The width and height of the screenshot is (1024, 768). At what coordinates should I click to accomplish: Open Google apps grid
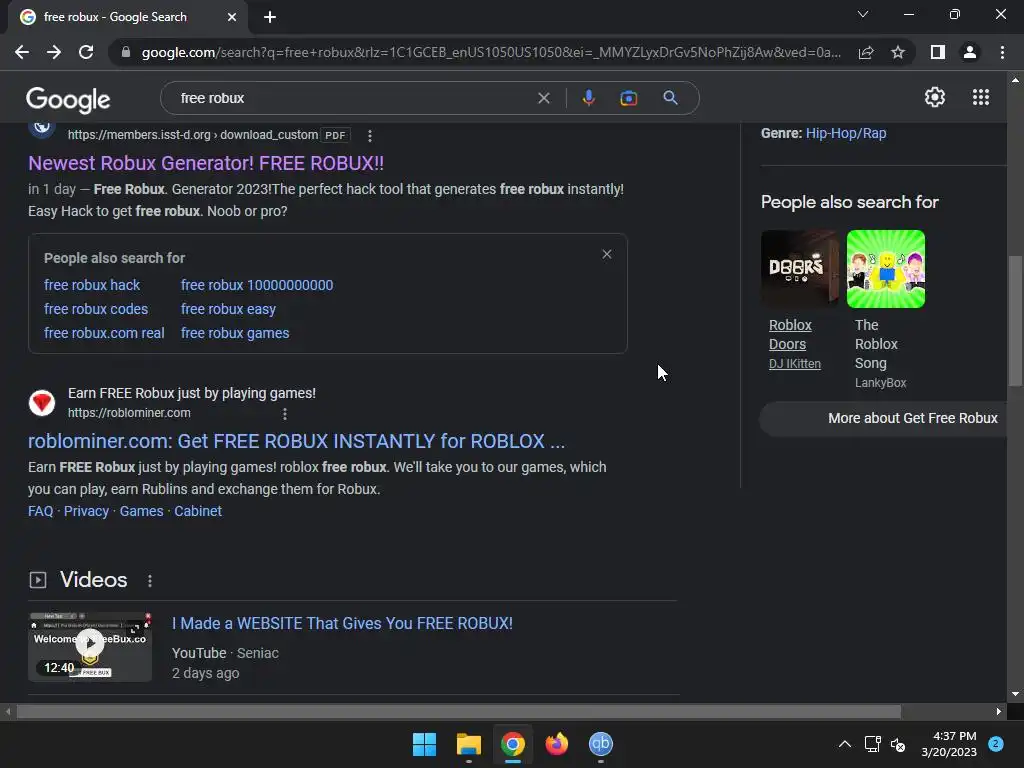(981, 97)
